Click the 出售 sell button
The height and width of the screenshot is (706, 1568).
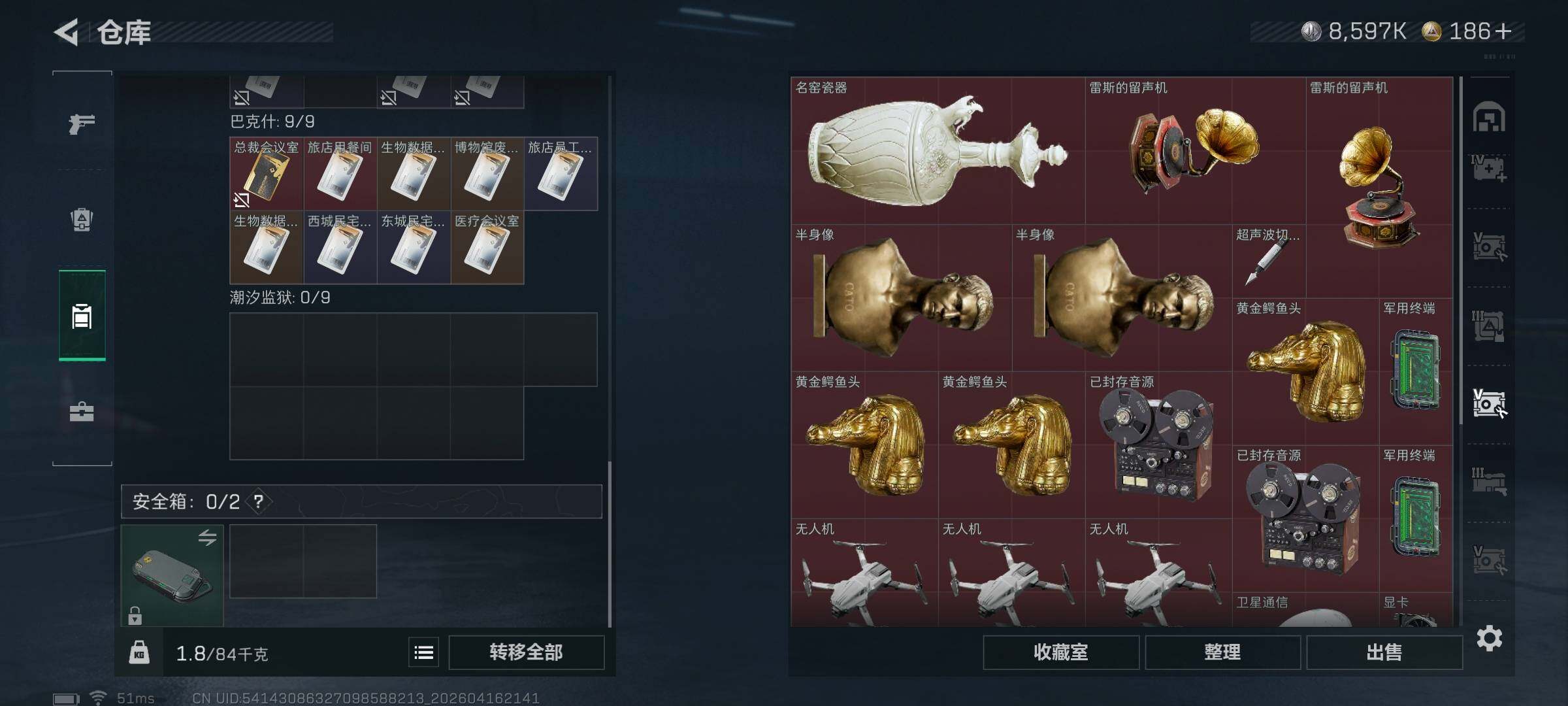click(1384, 652)
